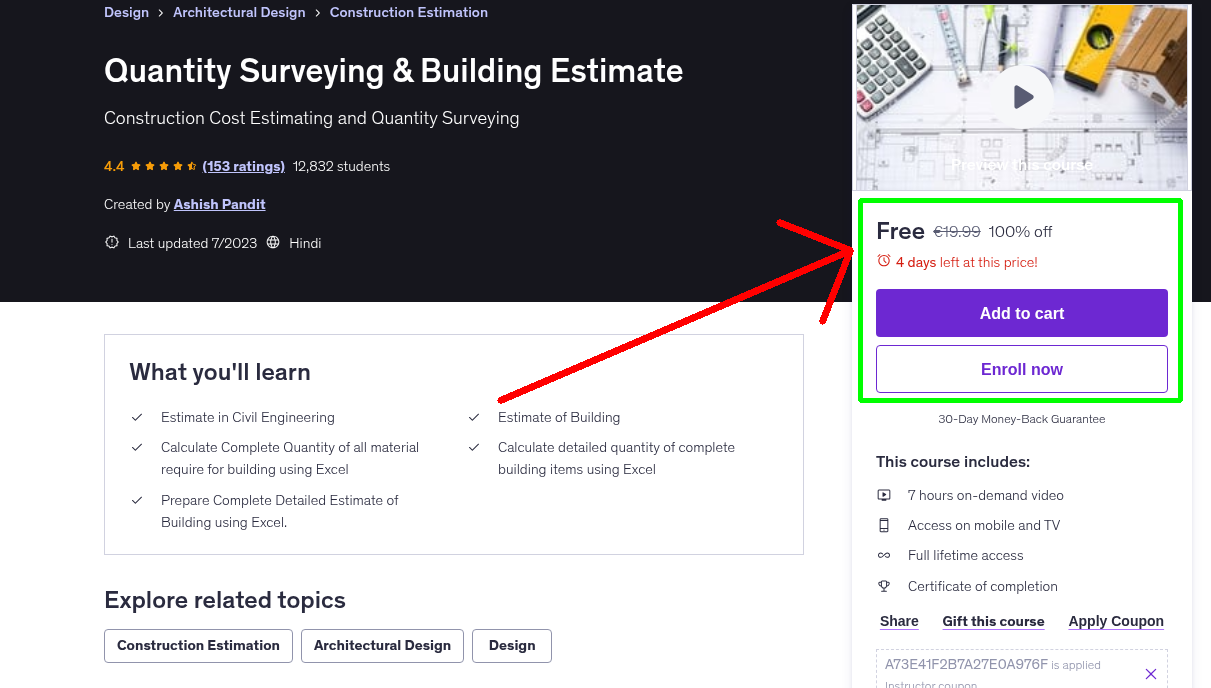Visit instructor Ashish Pandit's profile
Screen dimensions: 1211x688
tap(219, 204)
